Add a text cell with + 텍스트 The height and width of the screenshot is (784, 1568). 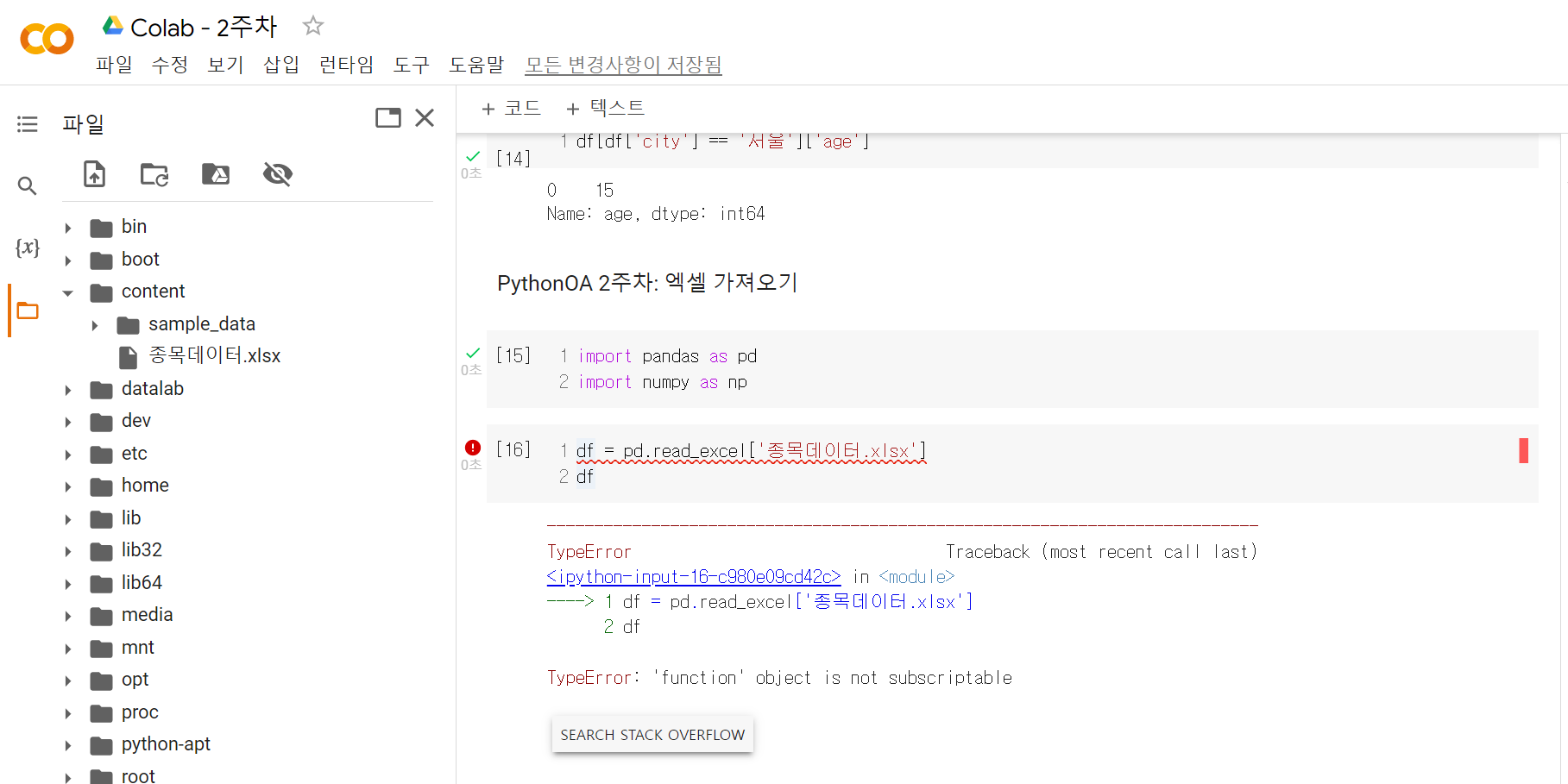point(605,108)
